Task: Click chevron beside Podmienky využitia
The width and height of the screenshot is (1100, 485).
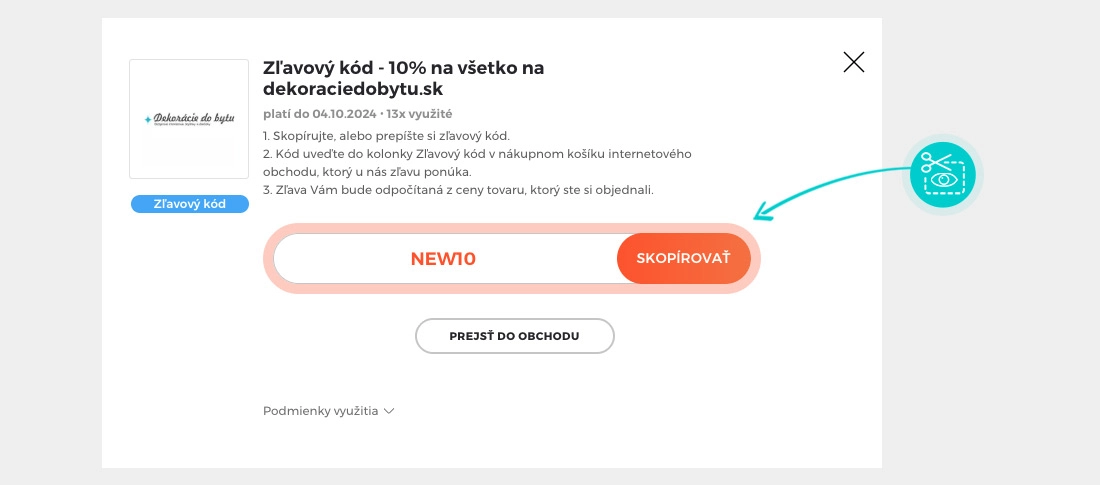Action: pyautogui.click(x=389, y=411)
